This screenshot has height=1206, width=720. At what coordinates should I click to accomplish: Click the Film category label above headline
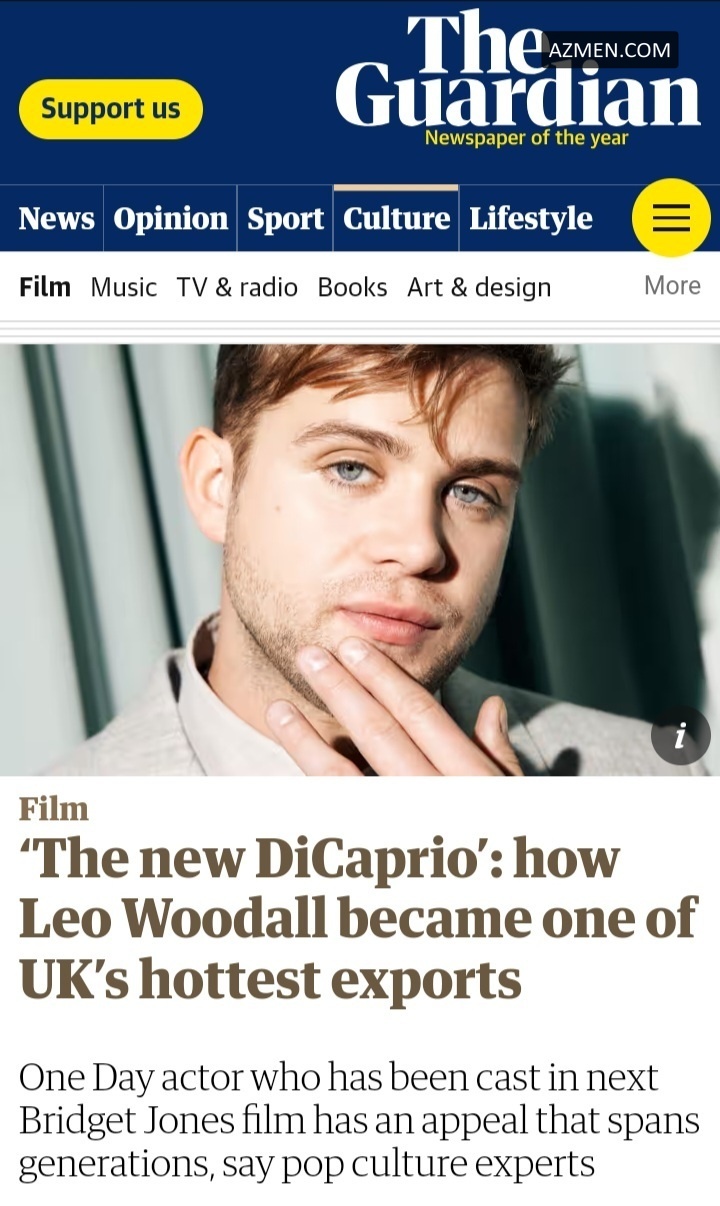coord(54,808)
